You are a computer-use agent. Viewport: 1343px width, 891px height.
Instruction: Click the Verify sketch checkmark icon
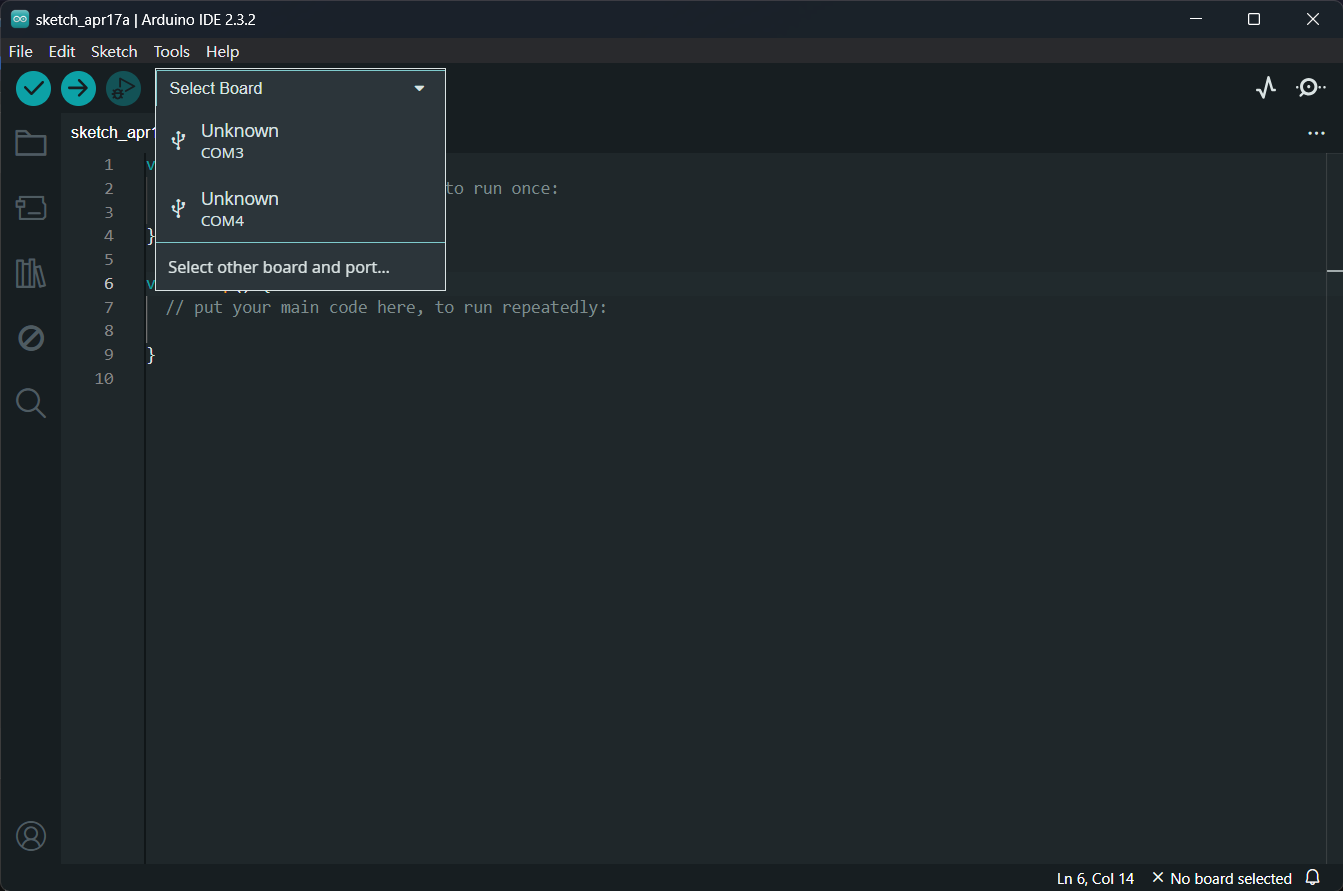[x=33, y=88]
